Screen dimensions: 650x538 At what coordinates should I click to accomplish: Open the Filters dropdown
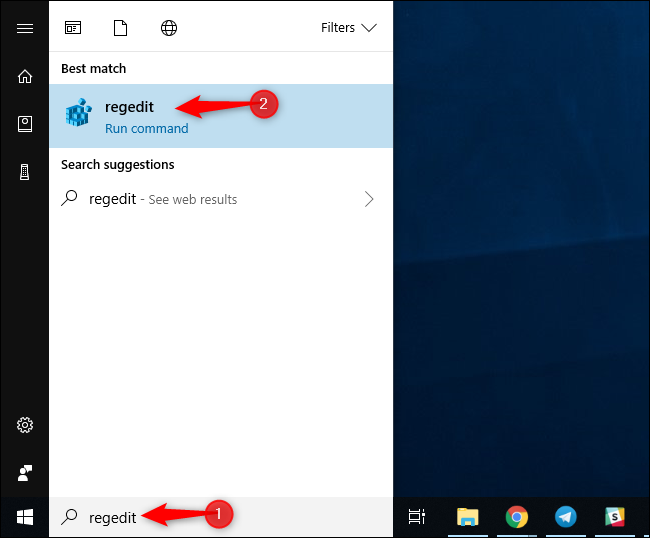(x=349, y=28)
